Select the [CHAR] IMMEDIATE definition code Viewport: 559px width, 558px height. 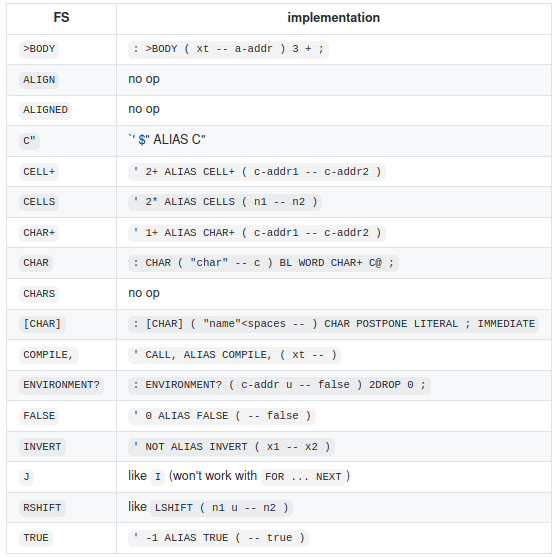click(333, 324)
